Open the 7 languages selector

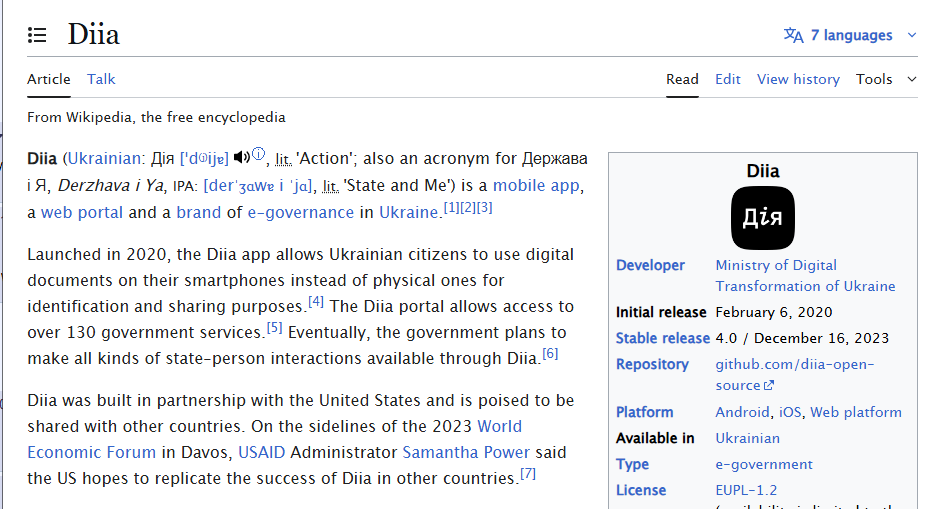(x=851, y=35)
